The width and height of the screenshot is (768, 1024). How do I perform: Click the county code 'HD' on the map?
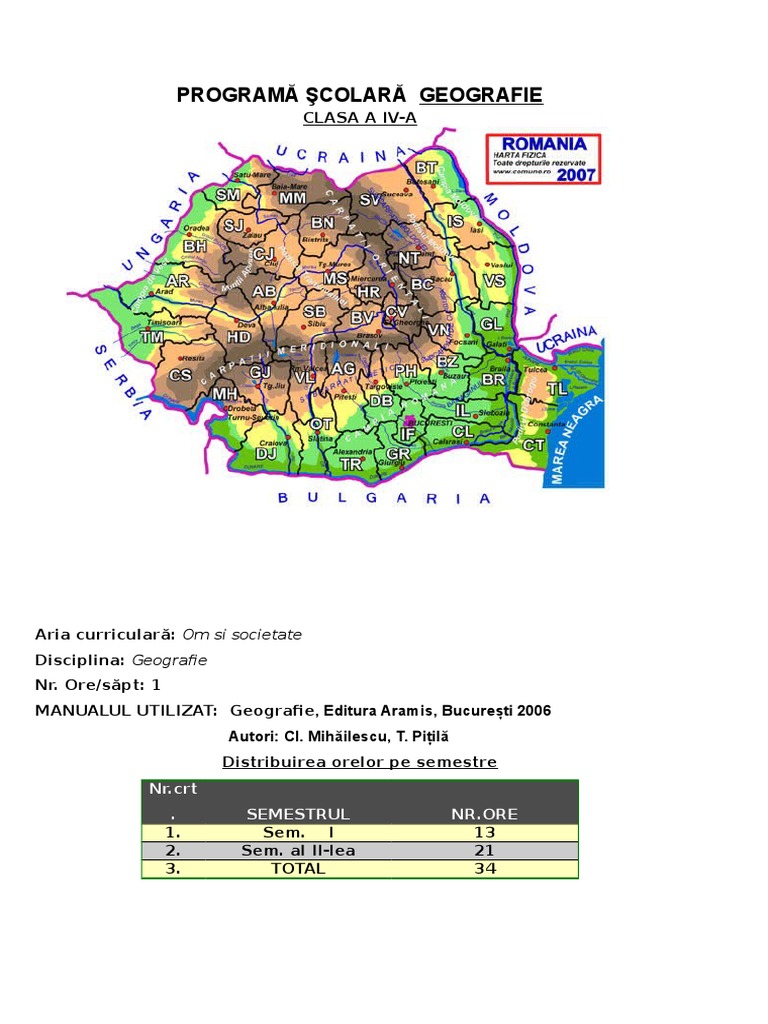(238, 337)
